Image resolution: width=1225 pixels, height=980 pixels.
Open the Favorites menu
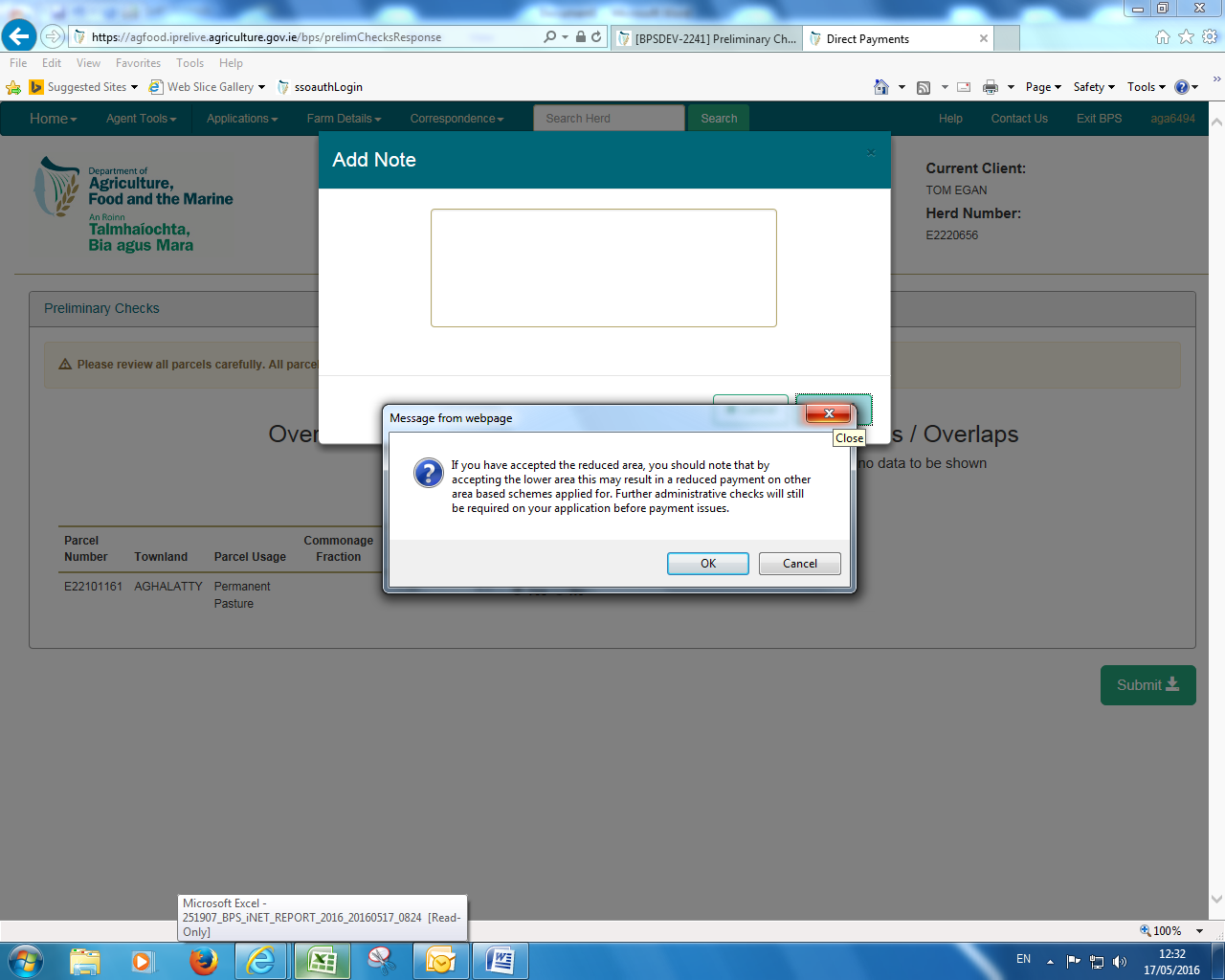[x=138, y=63]
